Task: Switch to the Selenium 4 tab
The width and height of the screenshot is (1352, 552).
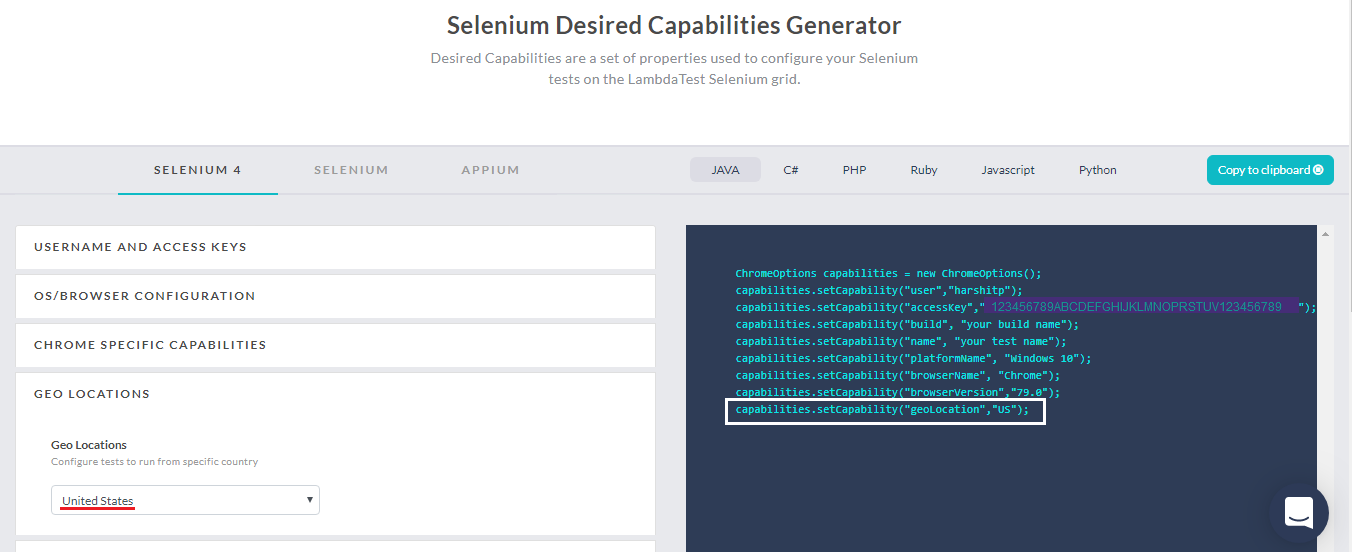Action: coord(197,170)
